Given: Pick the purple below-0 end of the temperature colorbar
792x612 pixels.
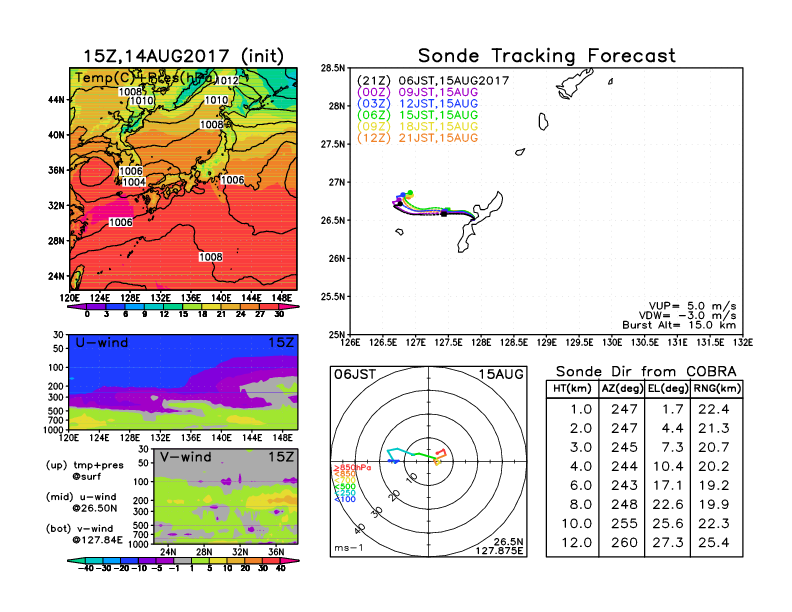Looking at the screenshot, I should pos(77,307).
